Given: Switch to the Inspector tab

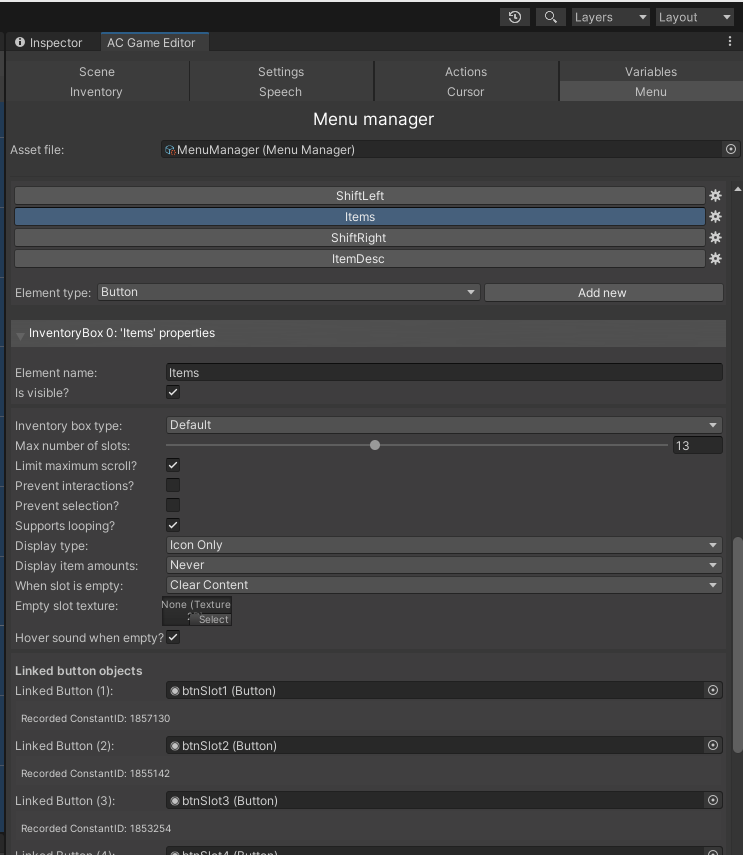Looking at the screenshot, I should [49, 43].
